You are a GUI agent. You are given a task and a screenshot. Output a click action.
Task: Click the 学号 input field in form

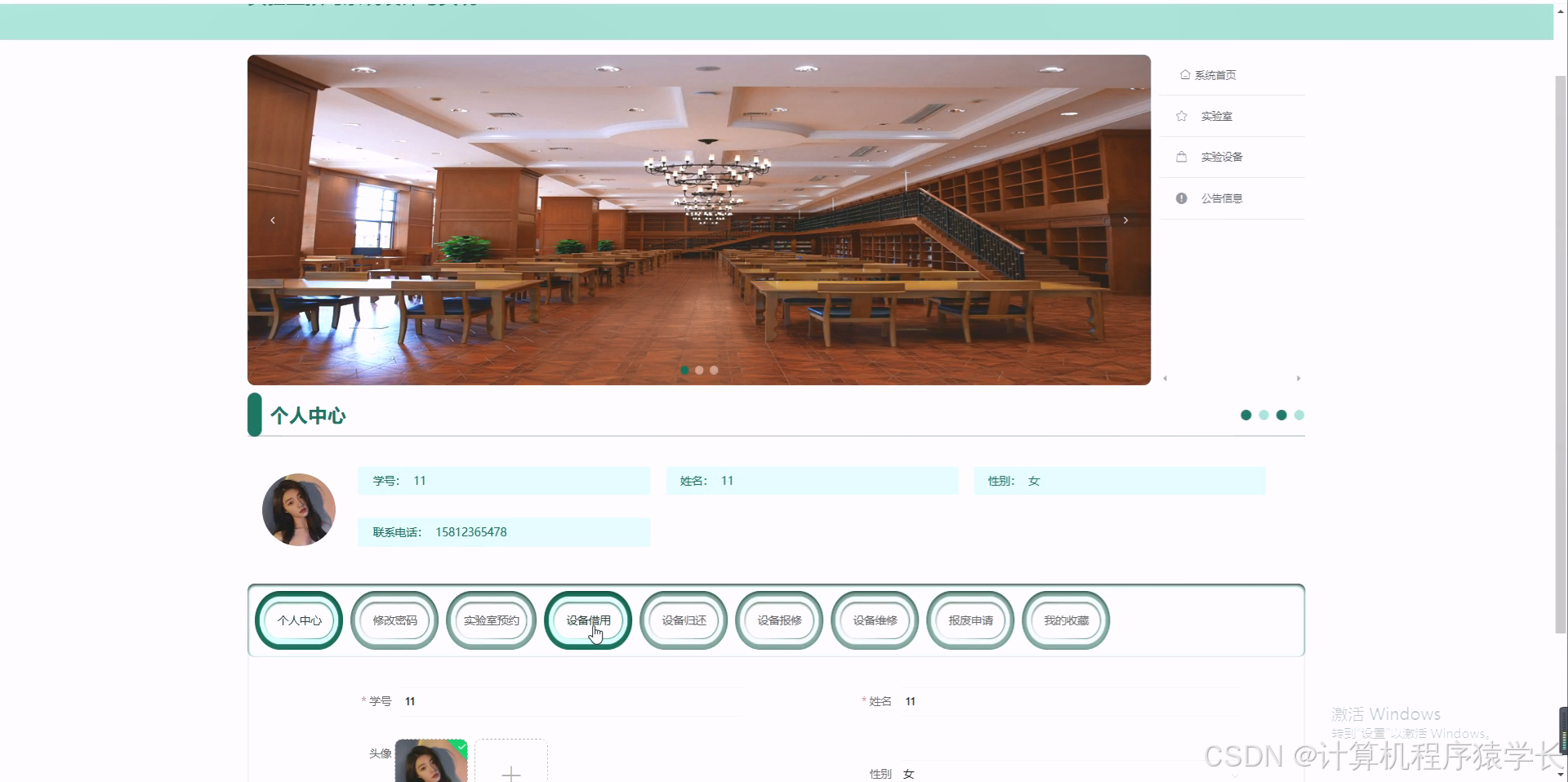click(x=572, y=701)
